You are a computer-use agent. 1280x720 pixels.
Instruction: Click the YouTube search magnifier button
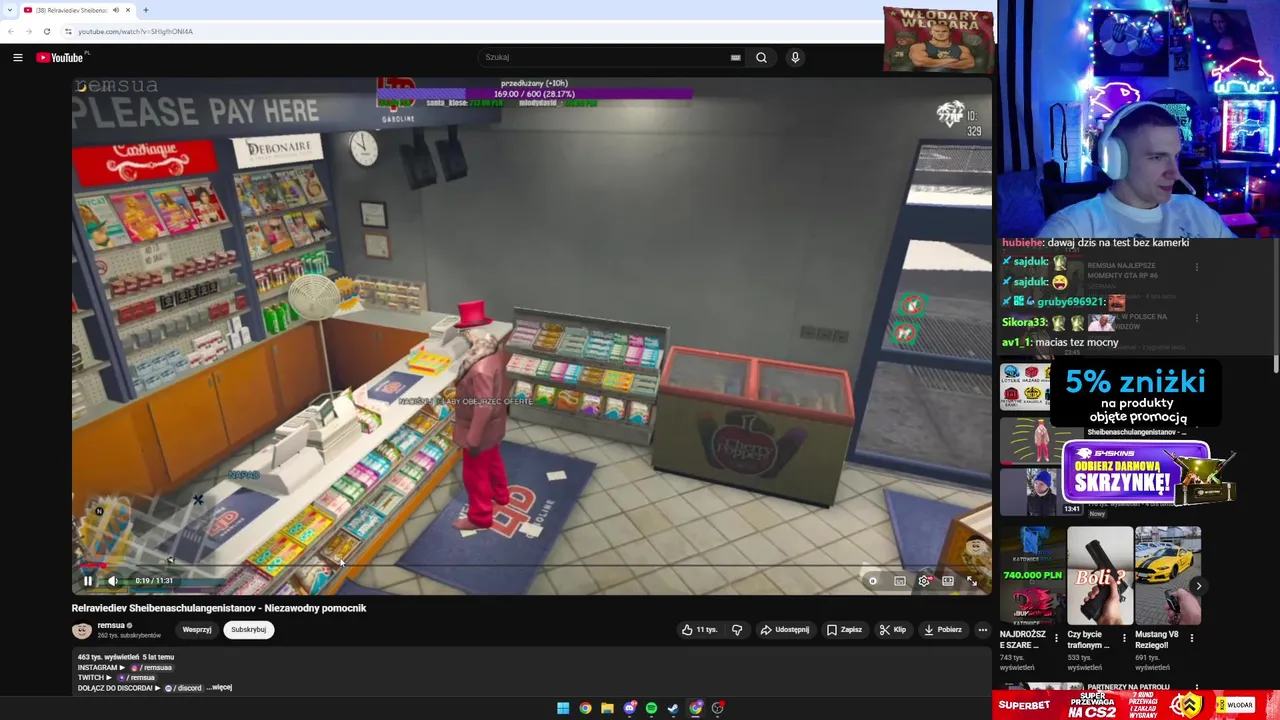point(761,57)
